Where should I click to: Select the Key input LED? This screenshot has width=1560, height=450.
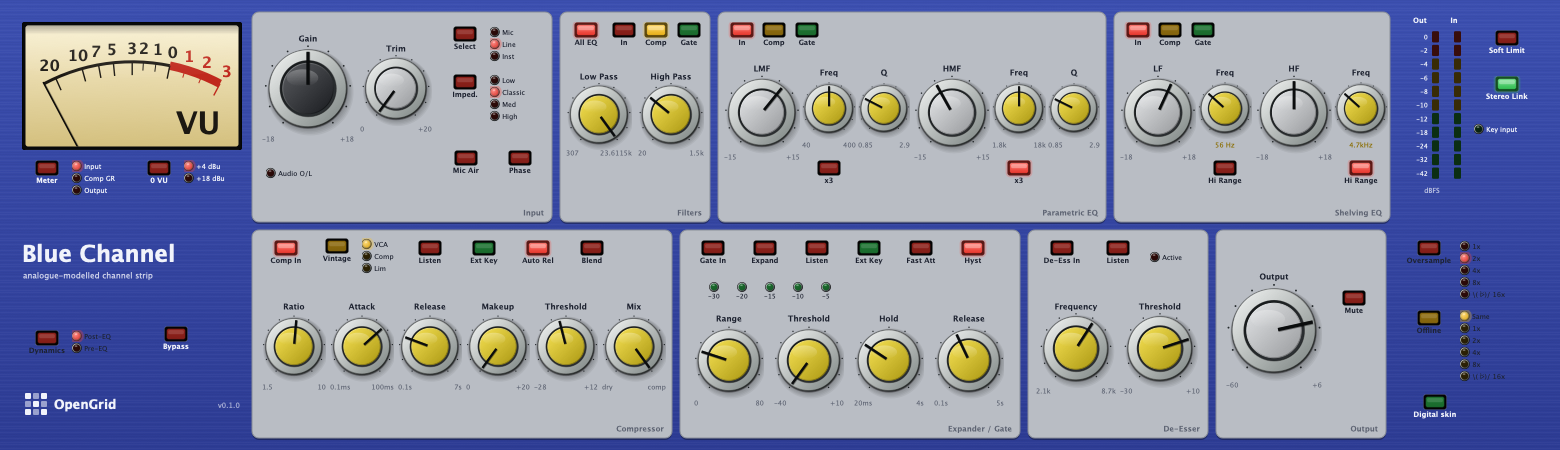click(1478, 129)
